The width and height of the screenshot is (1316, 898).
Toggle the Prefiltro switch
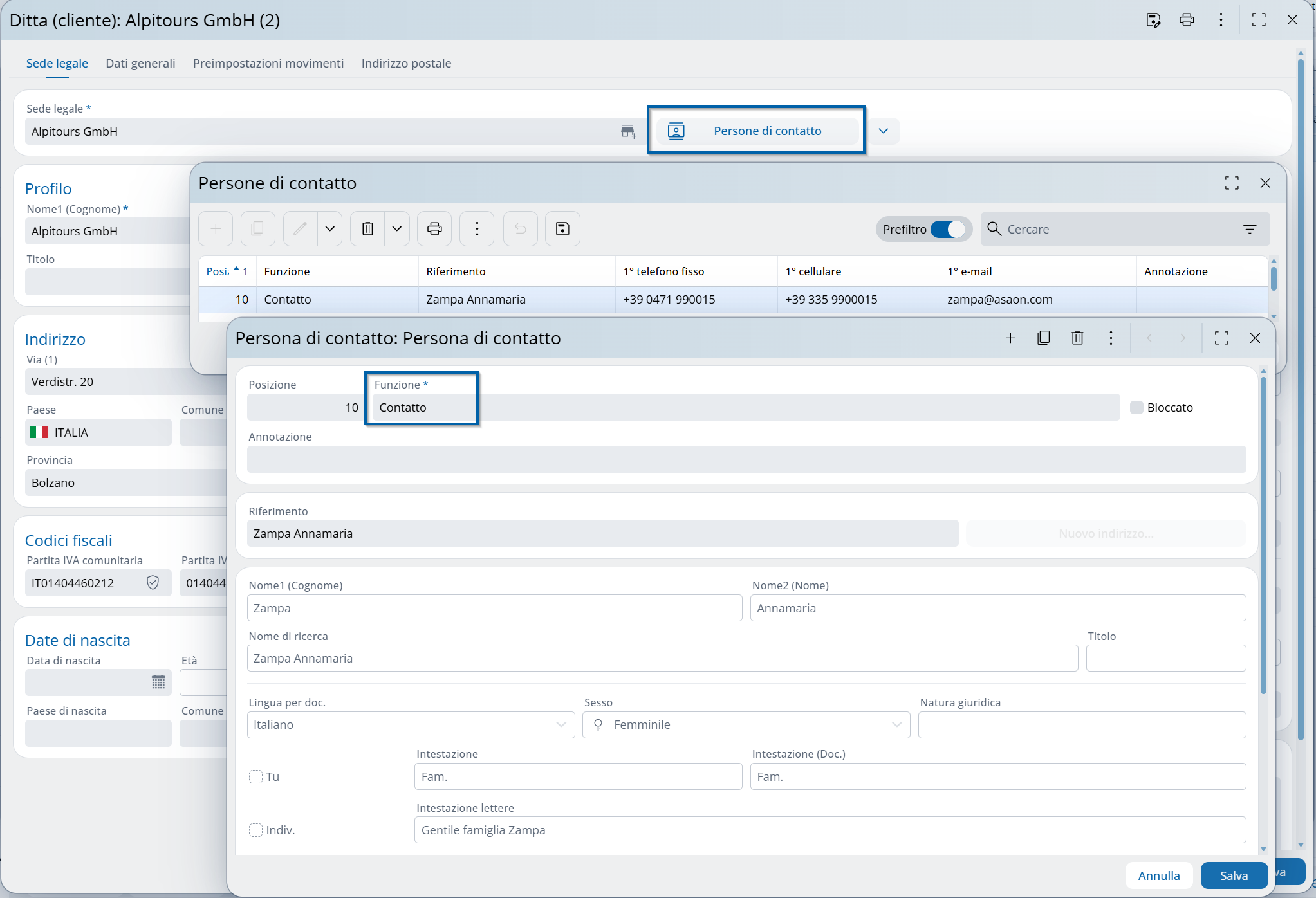coord(947,229)
